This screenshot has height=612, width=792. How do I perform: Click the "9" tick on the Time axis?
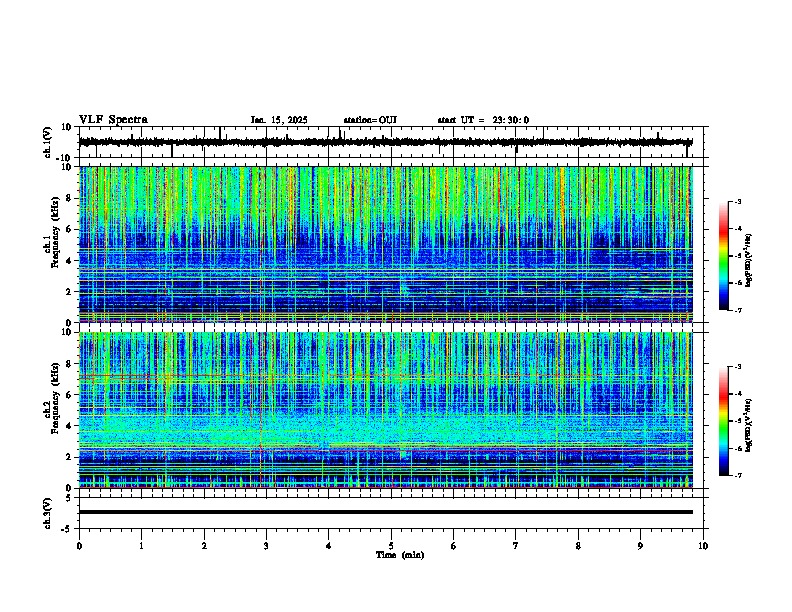[x=640, y=546]
